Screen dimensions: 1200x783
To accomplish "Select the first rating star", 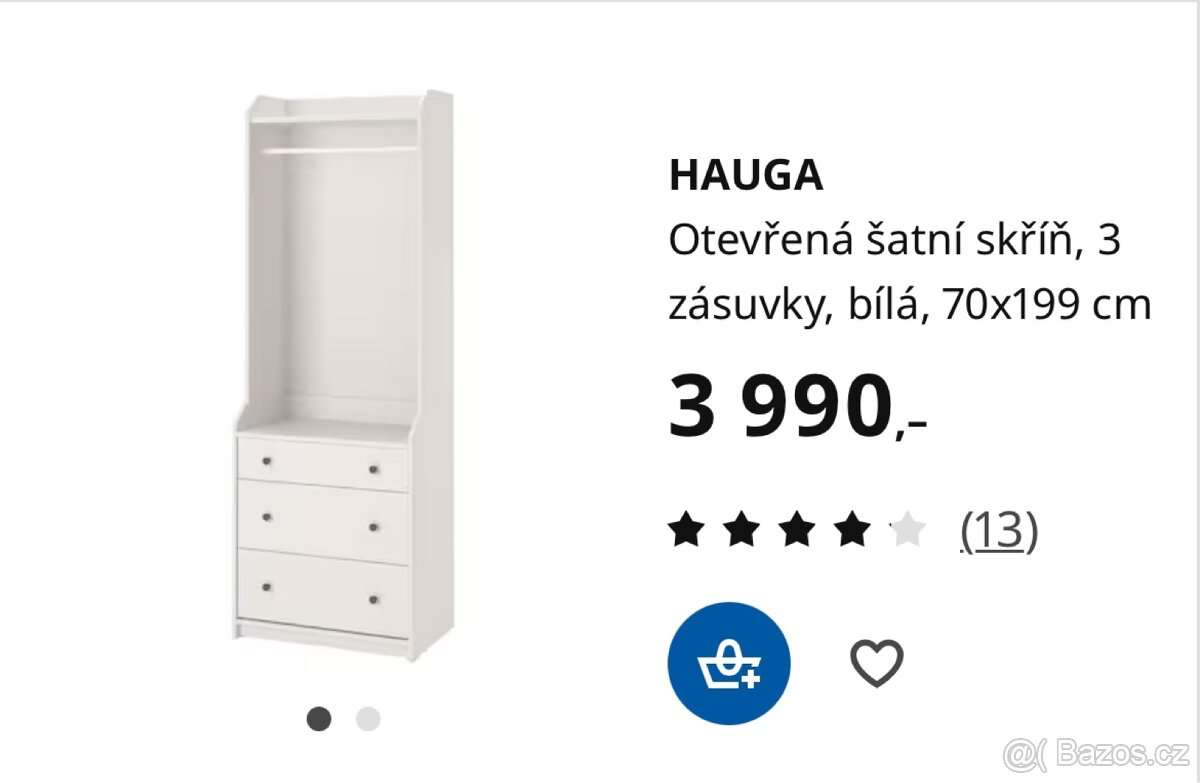I will point(686,529).
